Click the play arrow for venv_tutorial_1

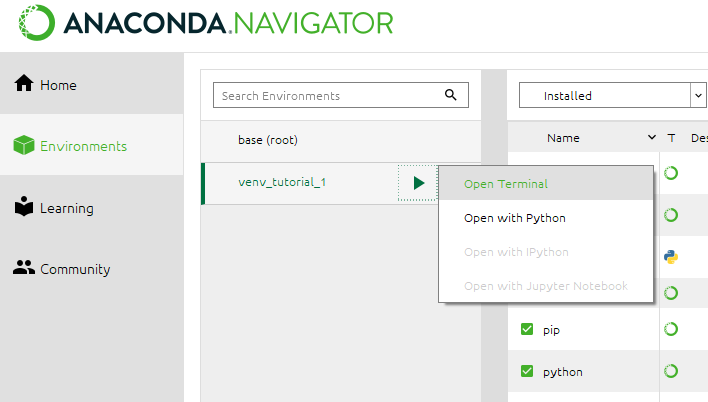pos(419,183)
